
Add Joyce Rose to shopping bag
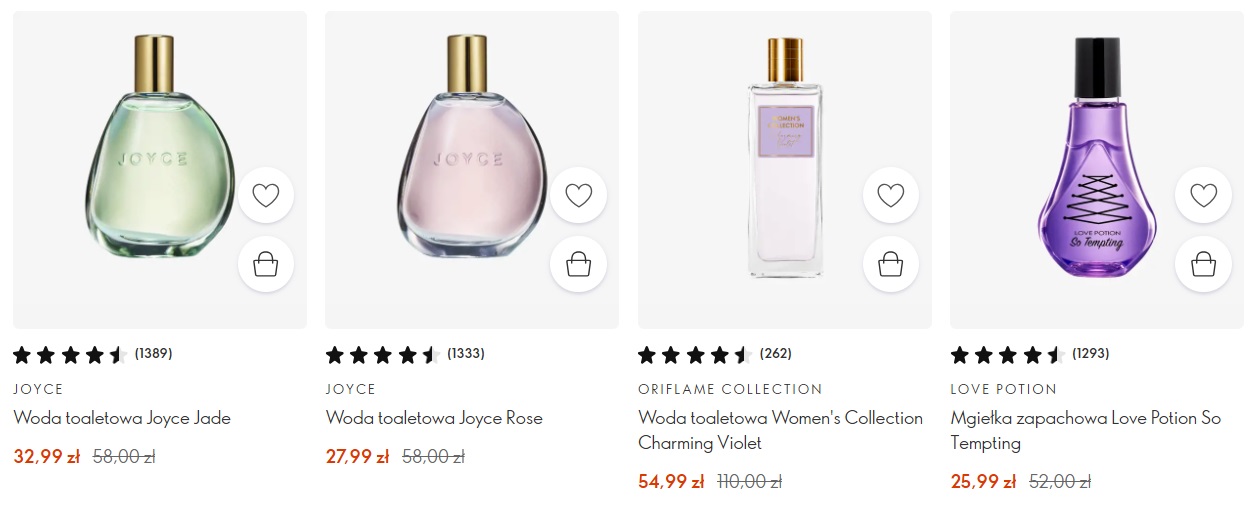point(579,264)
